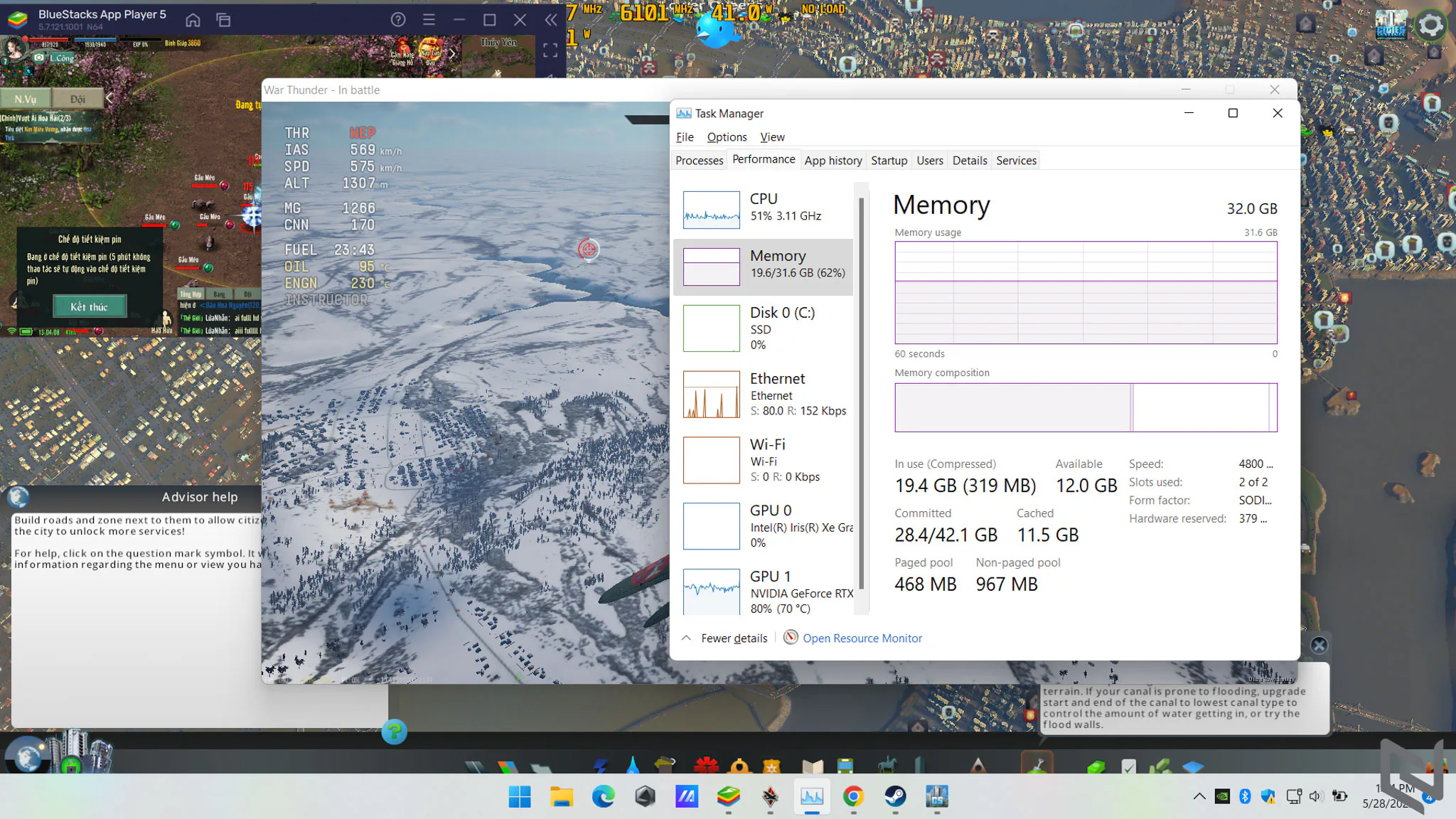Open BlueStacks hamburger menu
This screenshot has width=1456, height=819.
click(x=429, y=20)
